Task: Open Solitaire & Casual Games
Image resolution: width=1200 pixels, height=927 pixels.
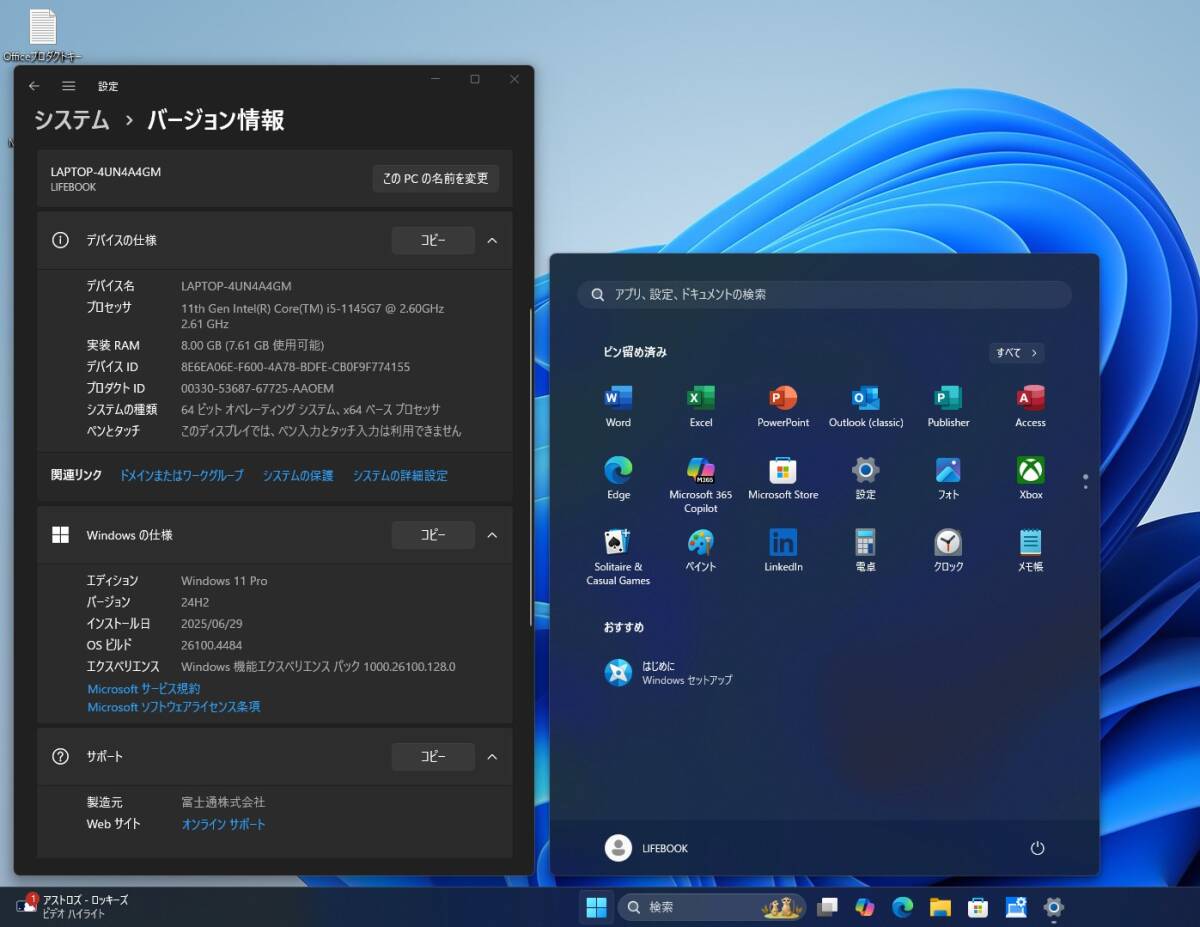Action: click(618, 557)
